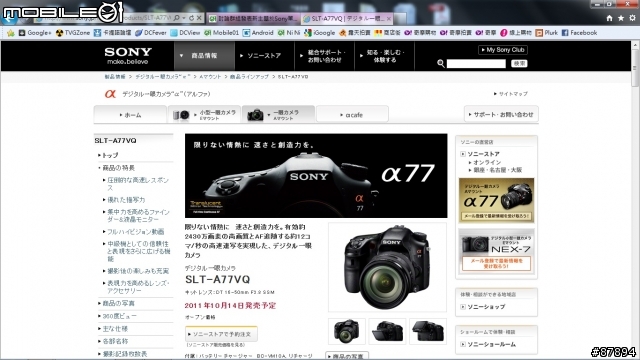The height and width of the screenshot is (360, 640).
Task: Open 撮影後の楽しみも充実 sidebar link
Action: coord(138,271)
